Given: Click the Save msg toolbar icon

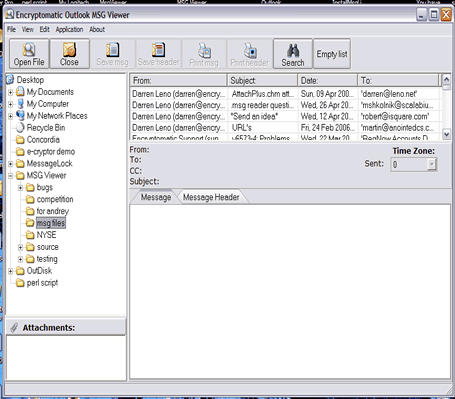Looking at the screenshot, I should coord(112,54).
